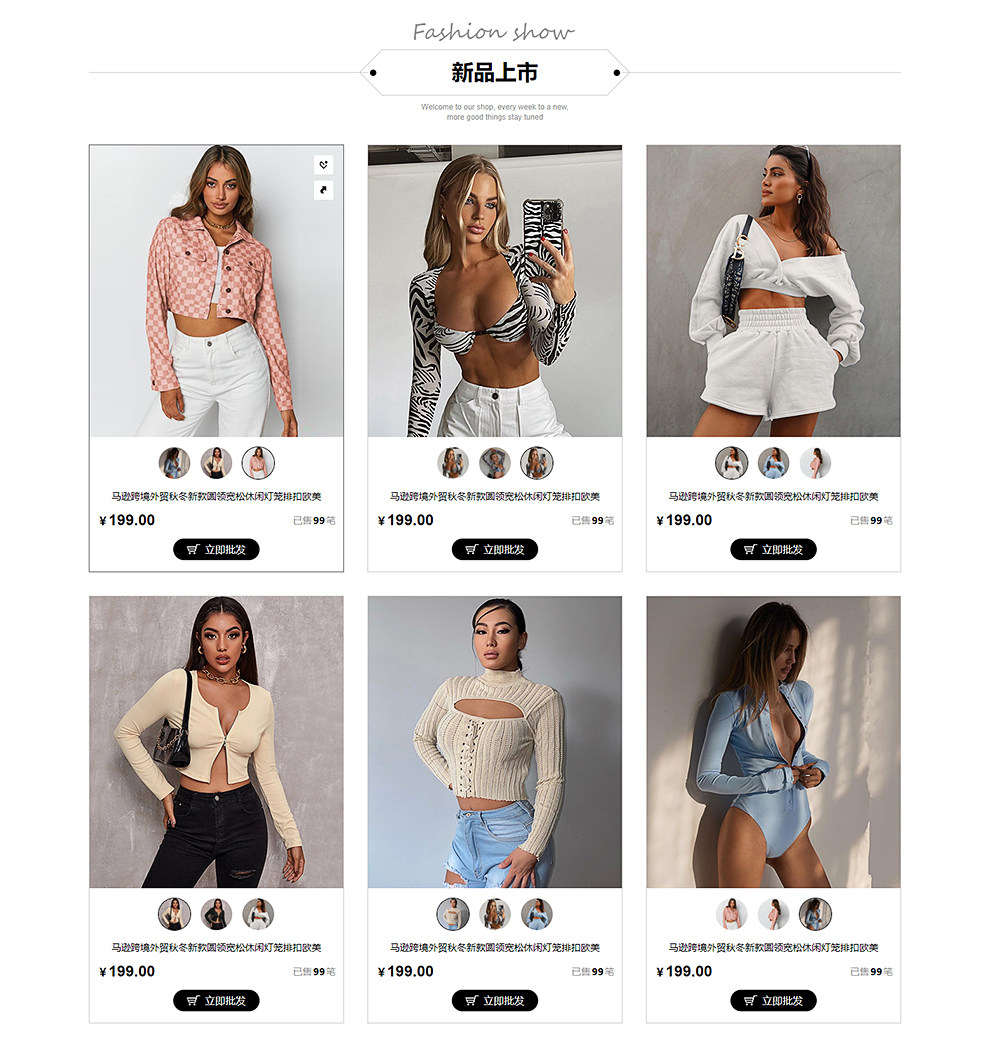Viewport: 990px width, 1041px height.
Task: Choose middle variant thumbnail under zebra top
Action: pyautogui.click(x=495, y=463)
